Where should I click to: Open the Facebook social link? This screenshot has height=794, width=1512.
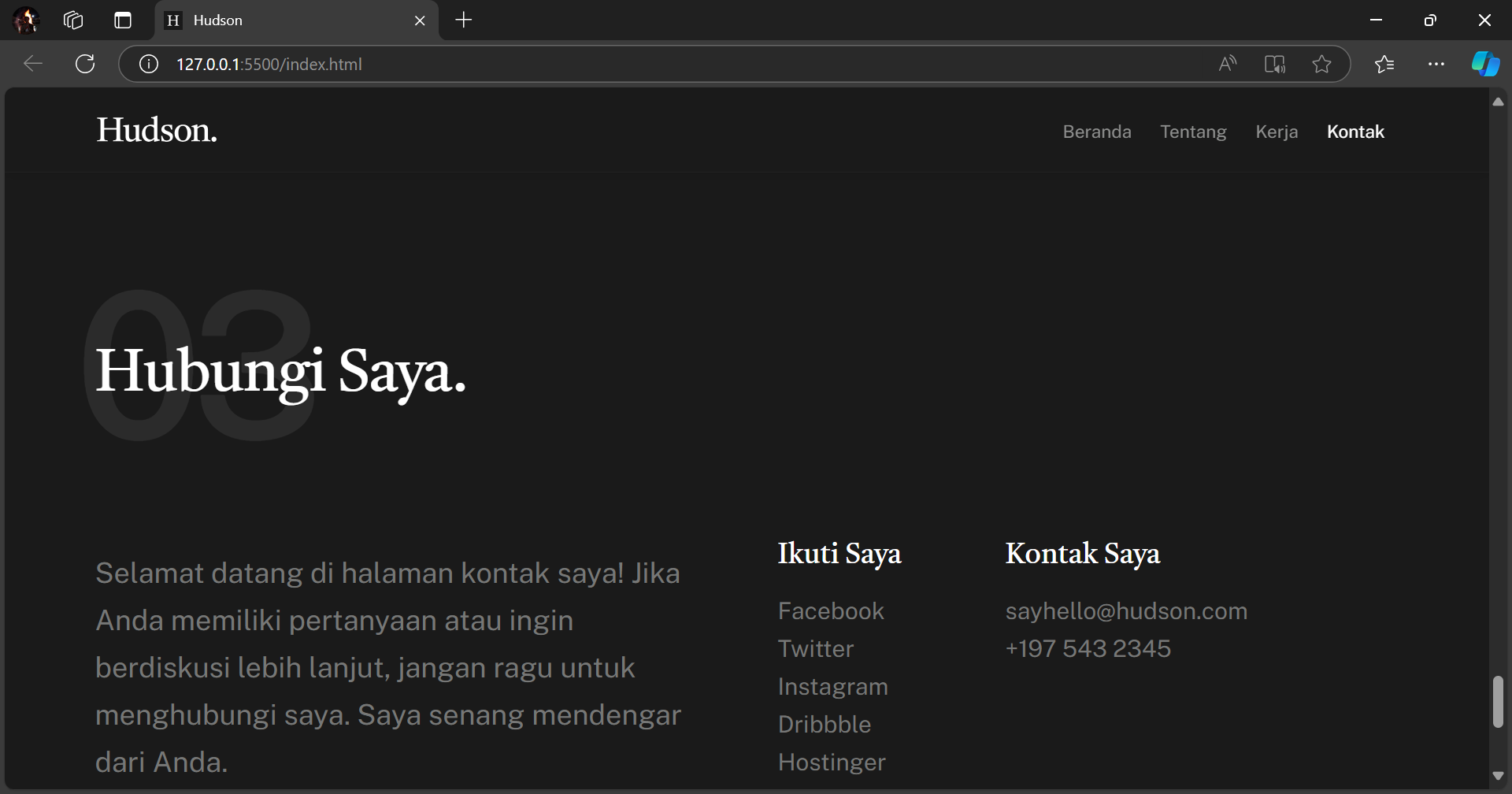point(831,611)
